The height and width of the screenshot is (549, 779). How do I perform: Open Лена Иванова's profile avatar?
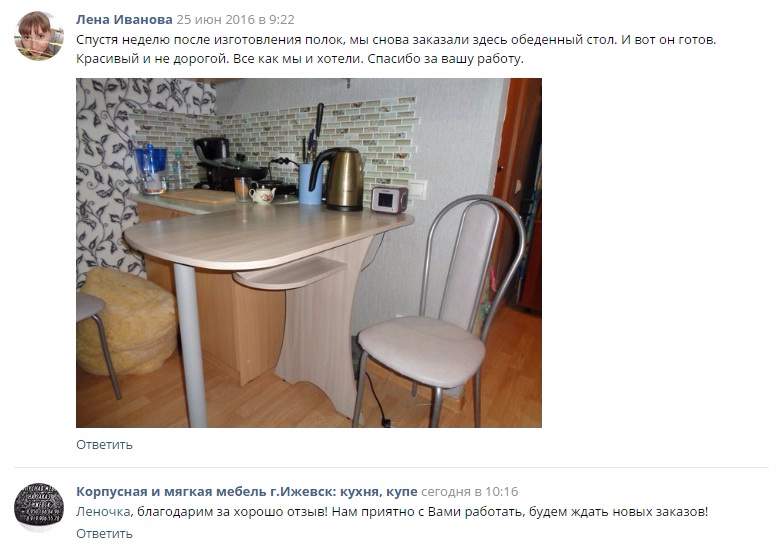pyautogui.click(x=39, y=36)
